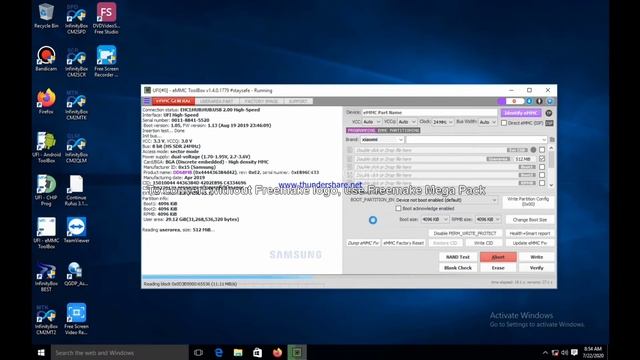Untick the 512 MB userarea row checkbox
The height and width of the screenshot is (360, 640).
pyautogui.click(x=542, y=158)
